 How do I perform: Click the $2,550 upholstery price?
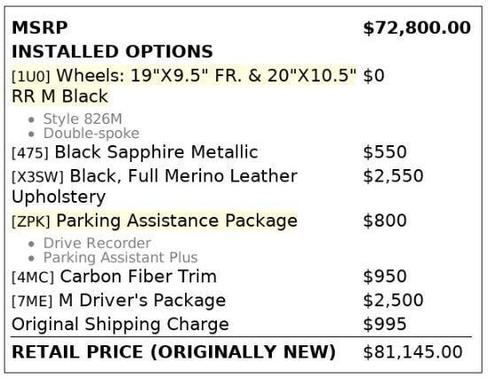pyautogui.click(x=393, y=176)
